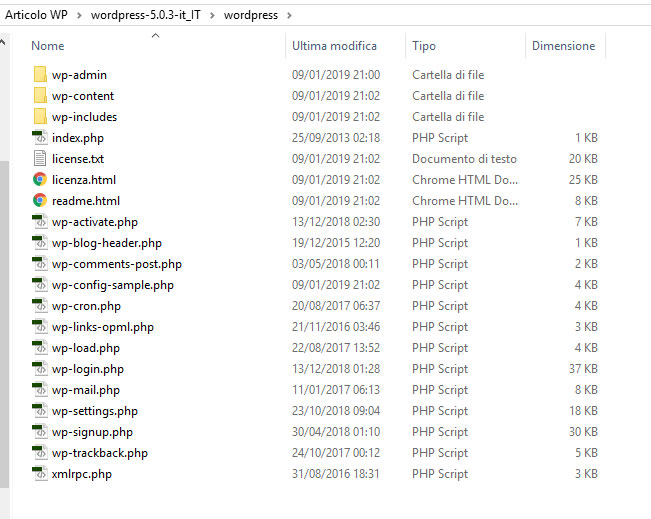
Task: Select file name wp-links-opml.php
Action: pyautogui.click(x=103, y=327)
